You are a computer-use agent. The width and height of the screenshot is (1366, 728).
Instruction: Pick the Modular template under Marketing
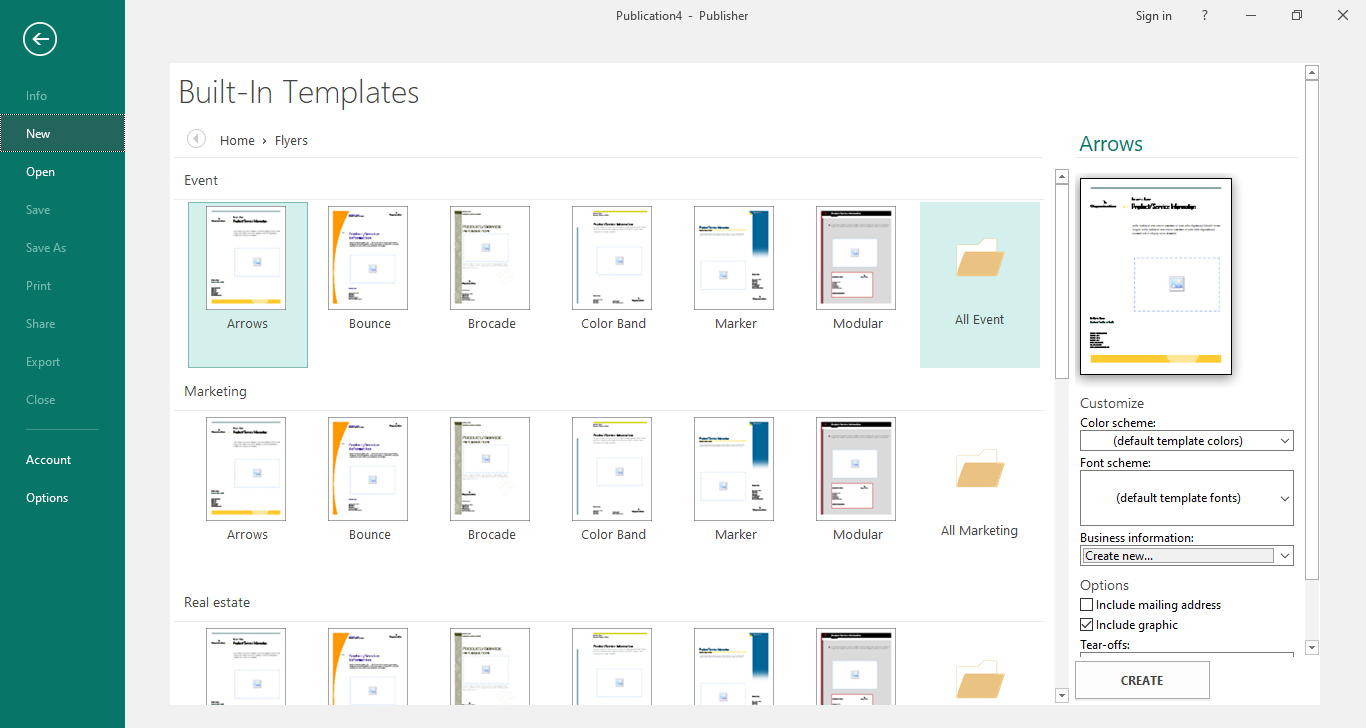pos(856,469)
